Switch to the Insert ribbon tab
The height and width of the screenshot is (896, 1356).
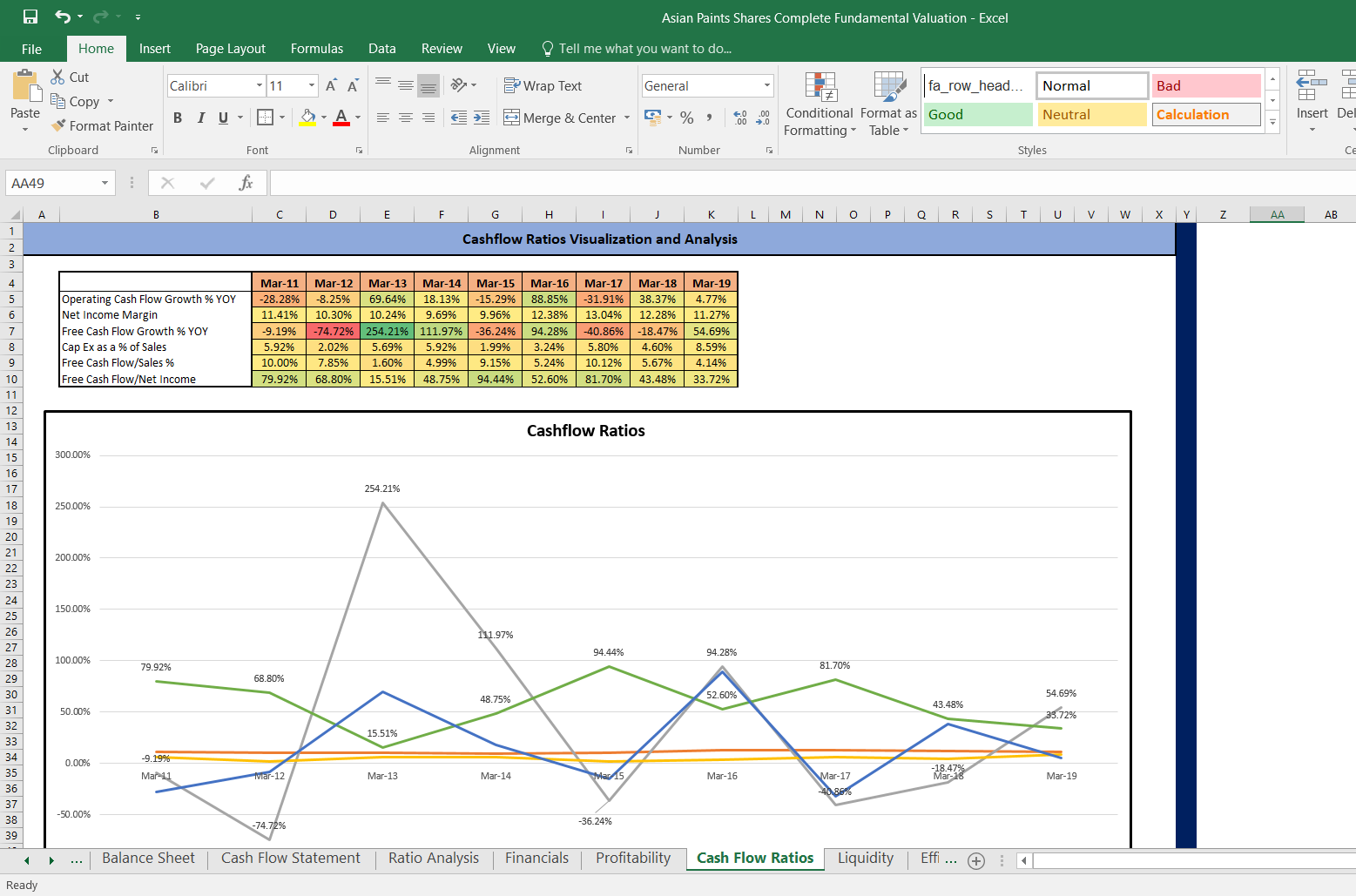point(155,49)
